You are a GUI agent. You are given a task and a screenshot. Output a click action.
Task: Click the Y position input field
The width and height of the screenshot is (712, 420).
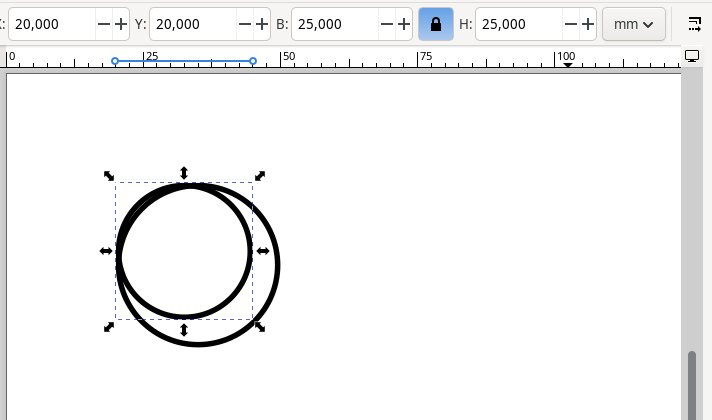[x=192, y=24]
